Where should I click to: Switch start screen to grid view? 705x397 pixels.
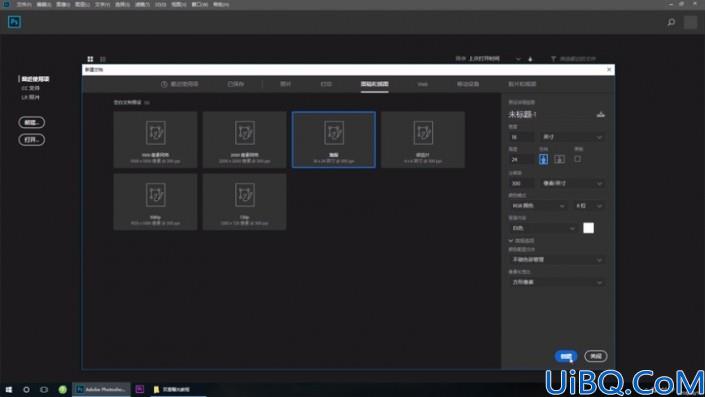click(x=90, y=59)
